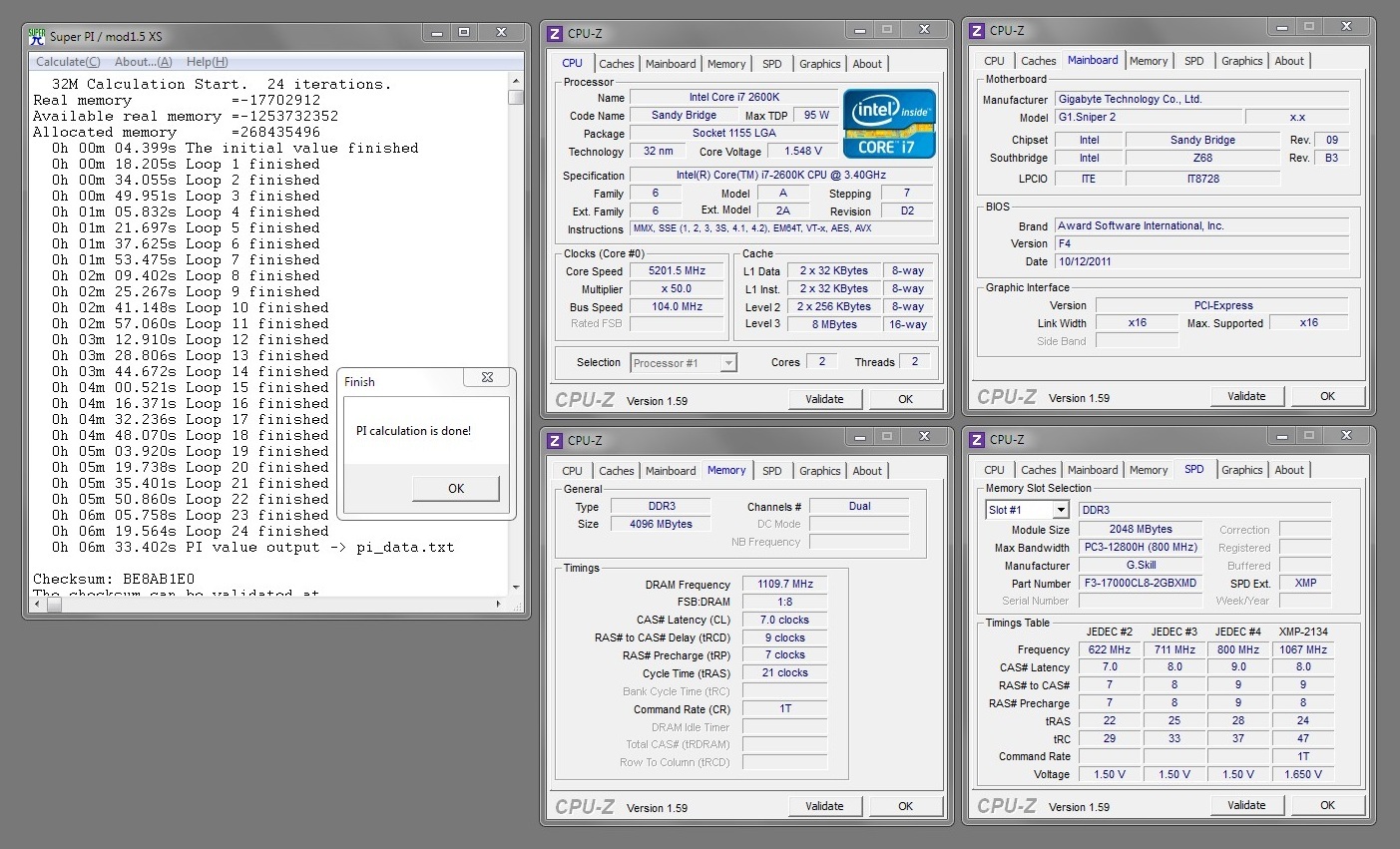Click the processor name Intel Core i7 2600K
Viewport: 1400px width, 849px height.
pyautogui.click(x=734, y=97)
